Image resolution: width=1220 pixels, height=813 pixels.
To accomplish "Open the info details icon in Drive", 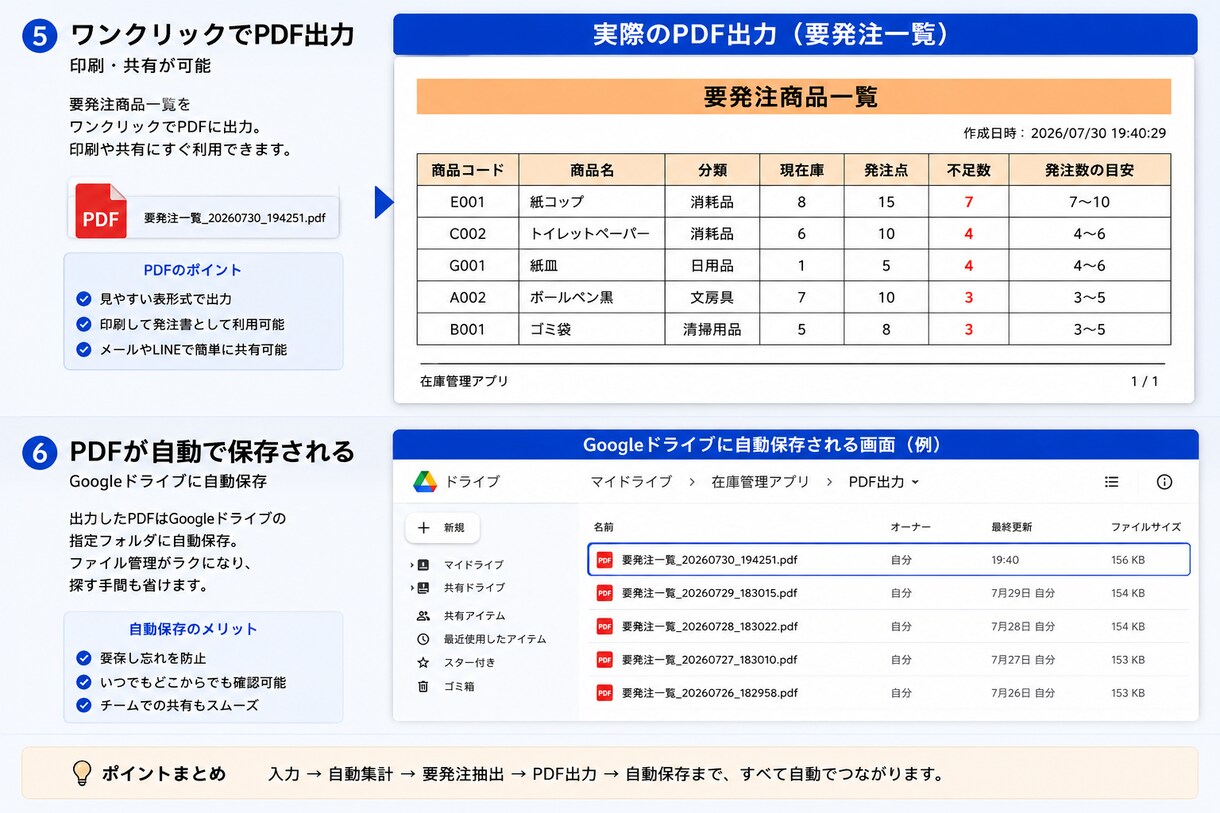I will 1164,482.
